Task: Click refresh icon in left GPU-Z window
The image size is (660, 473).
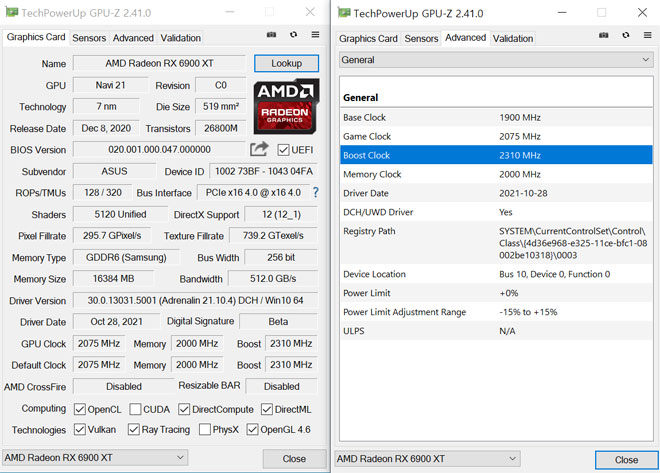Action: coord(293,35)
